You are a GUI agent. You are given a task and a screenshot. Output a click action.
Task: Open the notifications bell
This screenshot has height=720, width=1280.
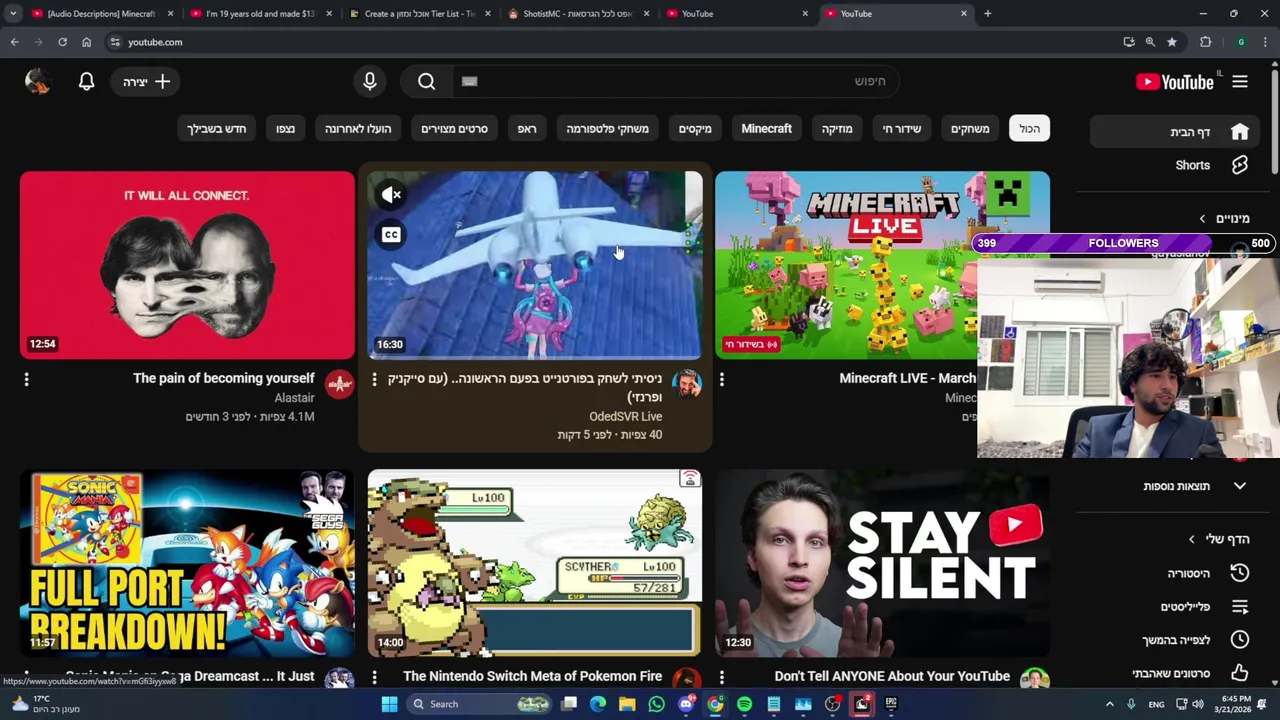87,82
